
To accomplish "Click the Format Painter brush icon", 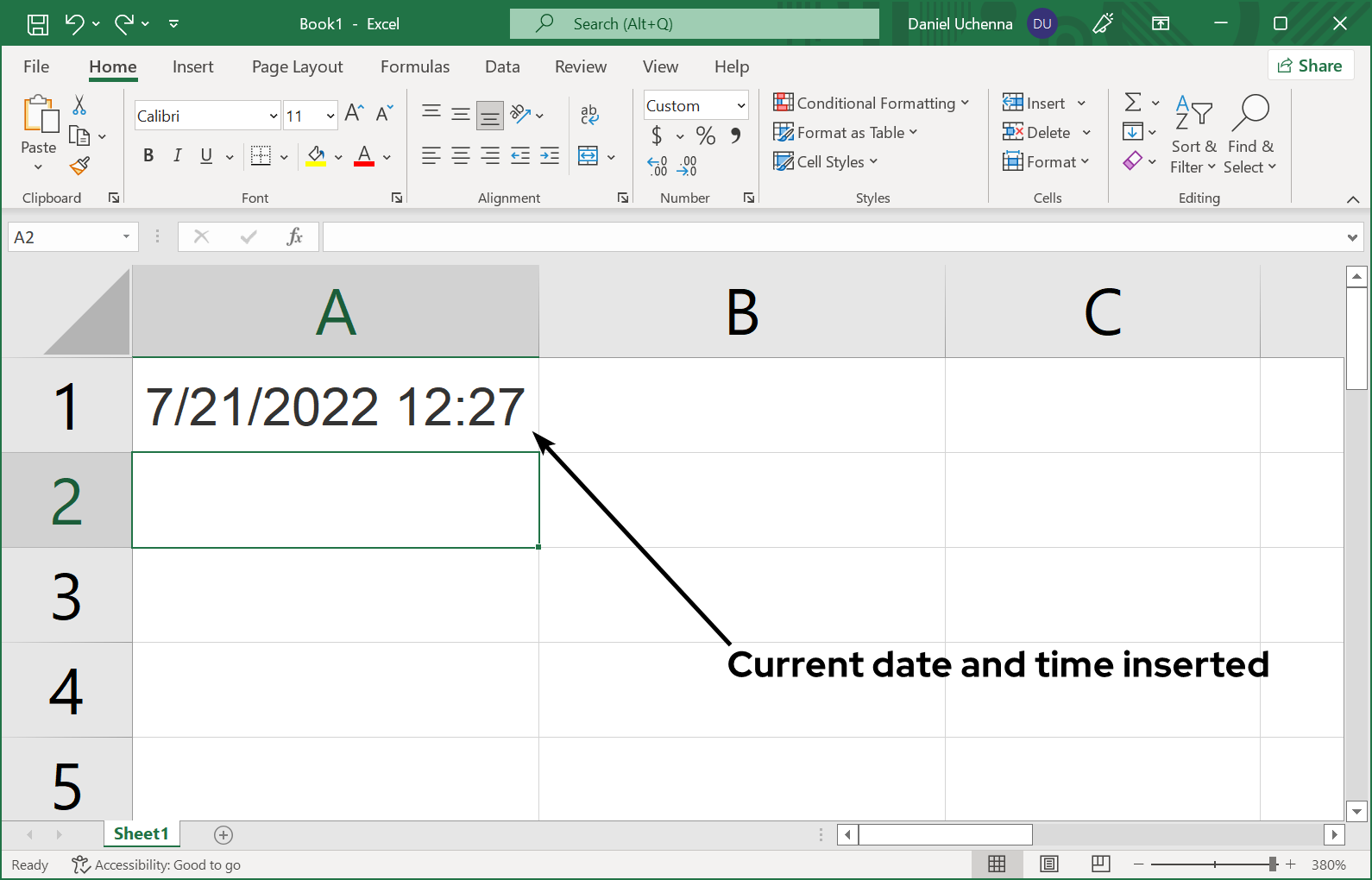I will point(80,165).
